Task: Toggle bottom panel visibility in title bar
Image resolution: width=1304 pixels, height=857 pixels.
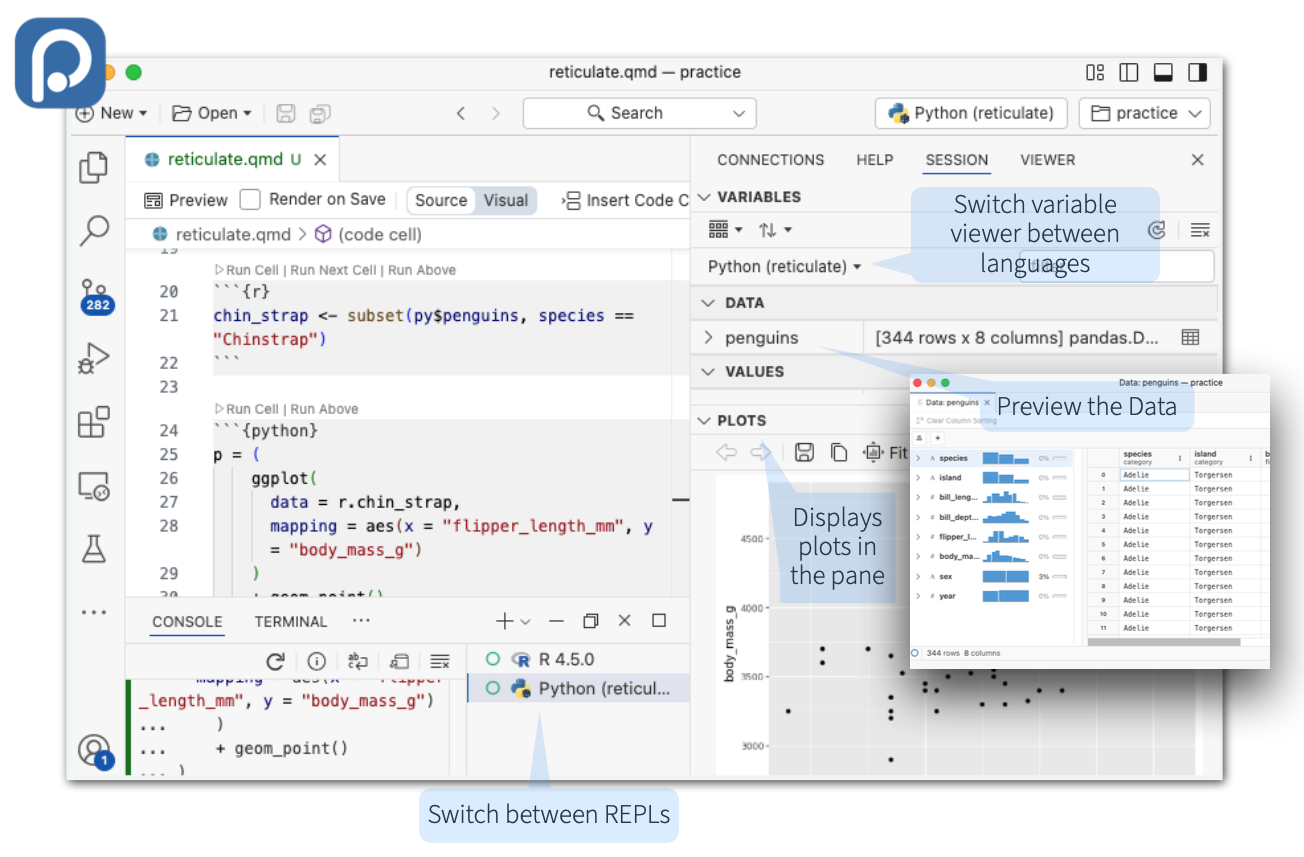Action: pos(1163,72)
